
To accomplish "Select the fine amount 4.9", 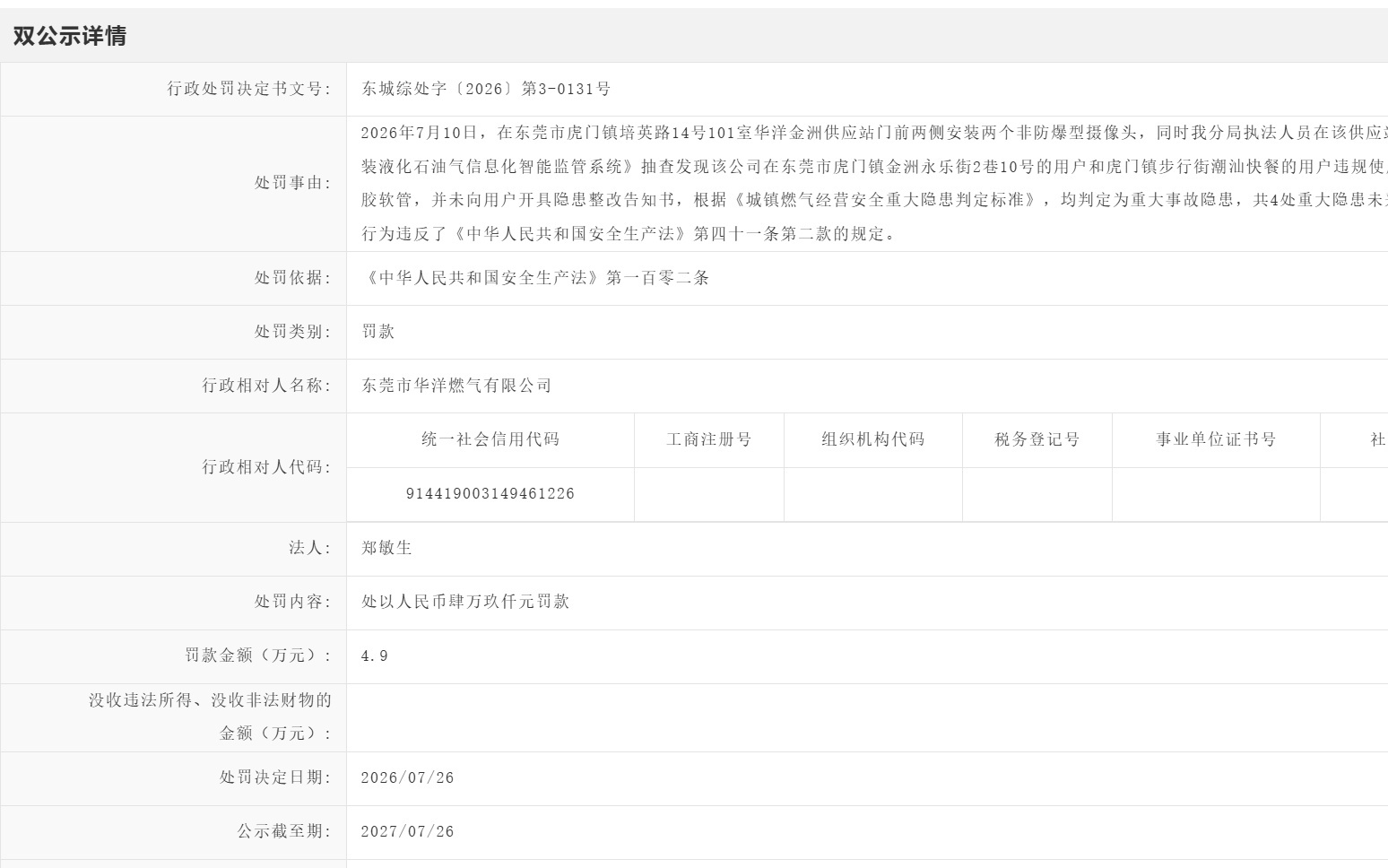I will click(375, 656).
